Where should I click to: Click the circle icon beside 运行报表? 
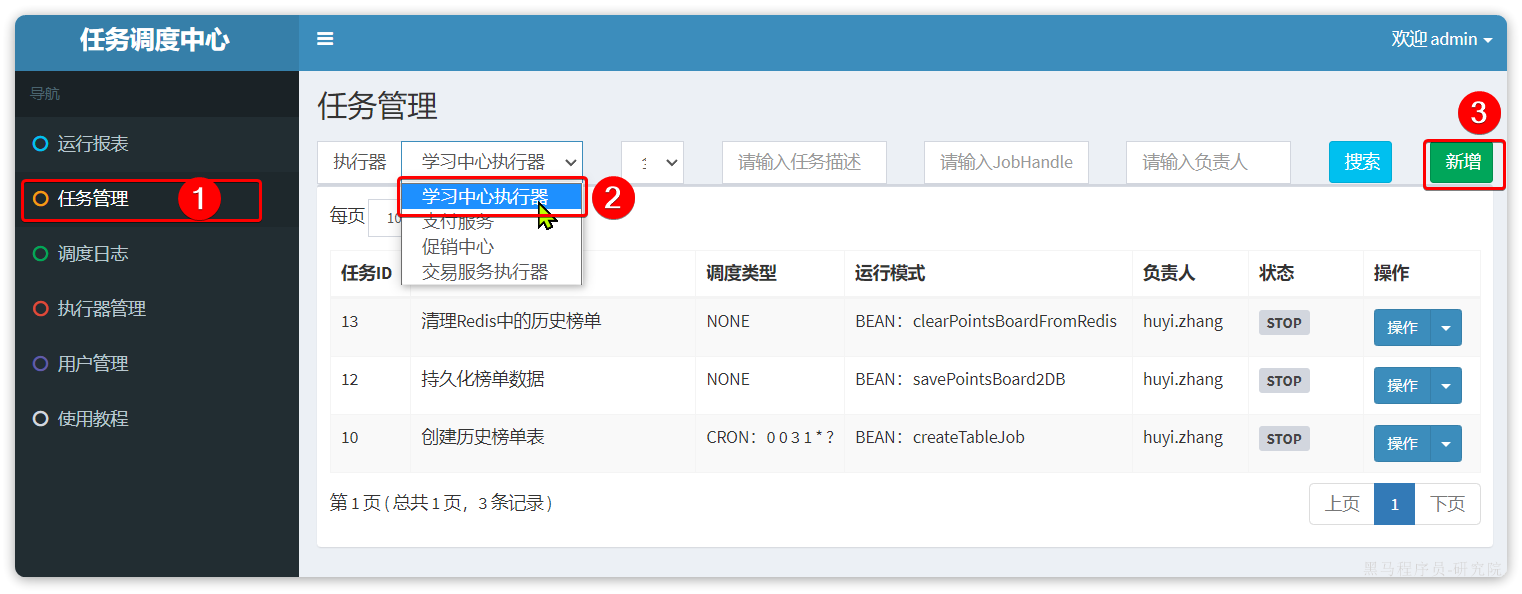click(x=40, y=144)
